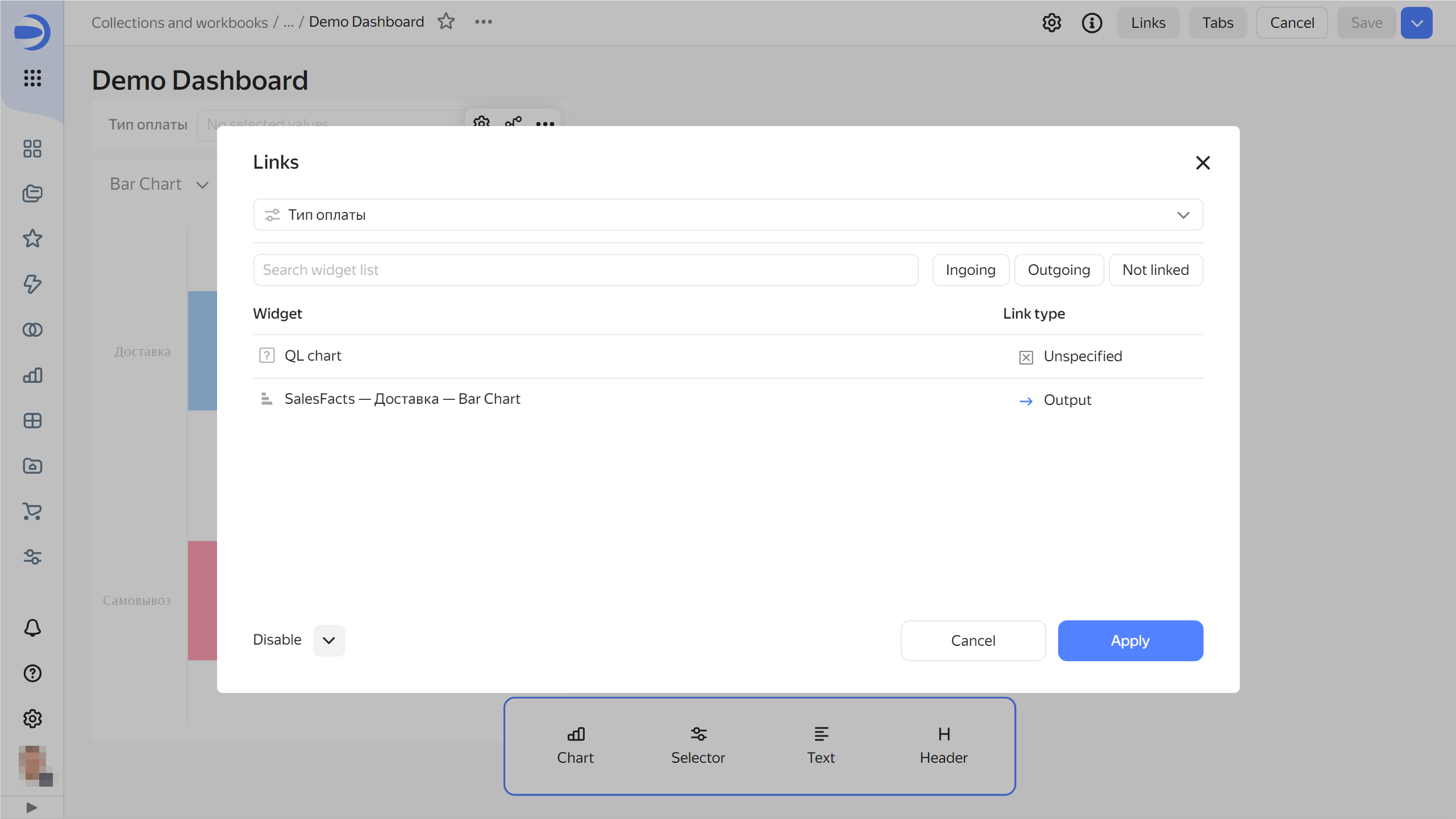
Task: Open Save options blue chevron dropdown
Action: click(1416, 23)
